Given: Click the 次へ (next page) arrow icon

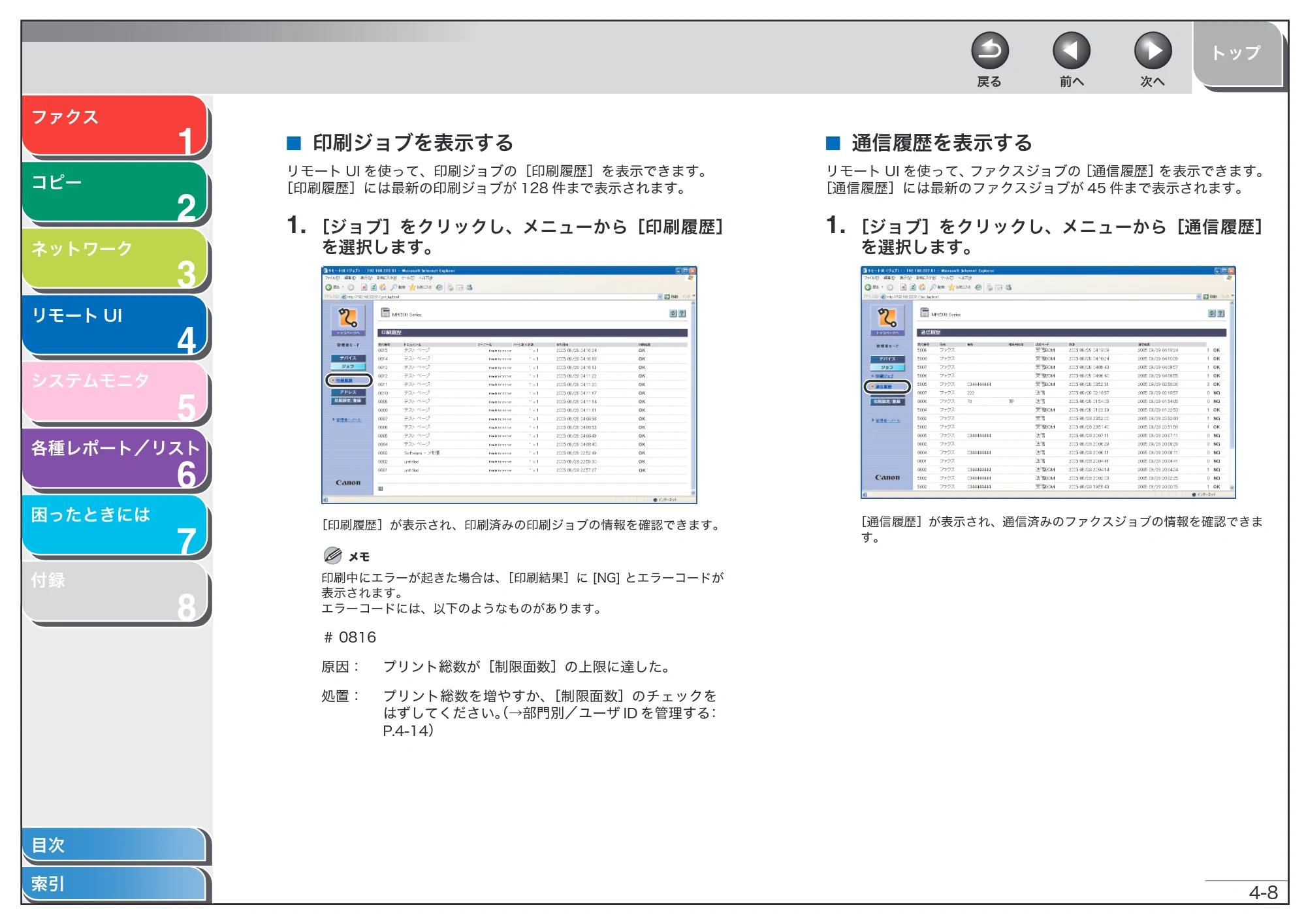Looking at the screenshot, I should coord(1153,51).
